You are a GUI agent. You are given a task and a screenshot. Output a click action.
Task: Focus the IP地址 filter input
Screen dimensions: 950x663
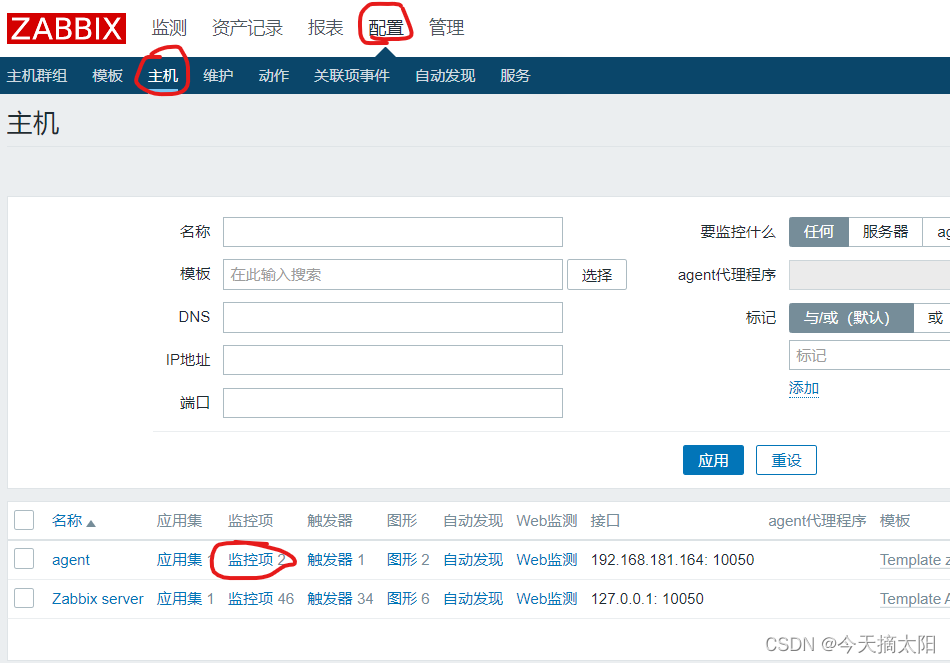[393, 360]
